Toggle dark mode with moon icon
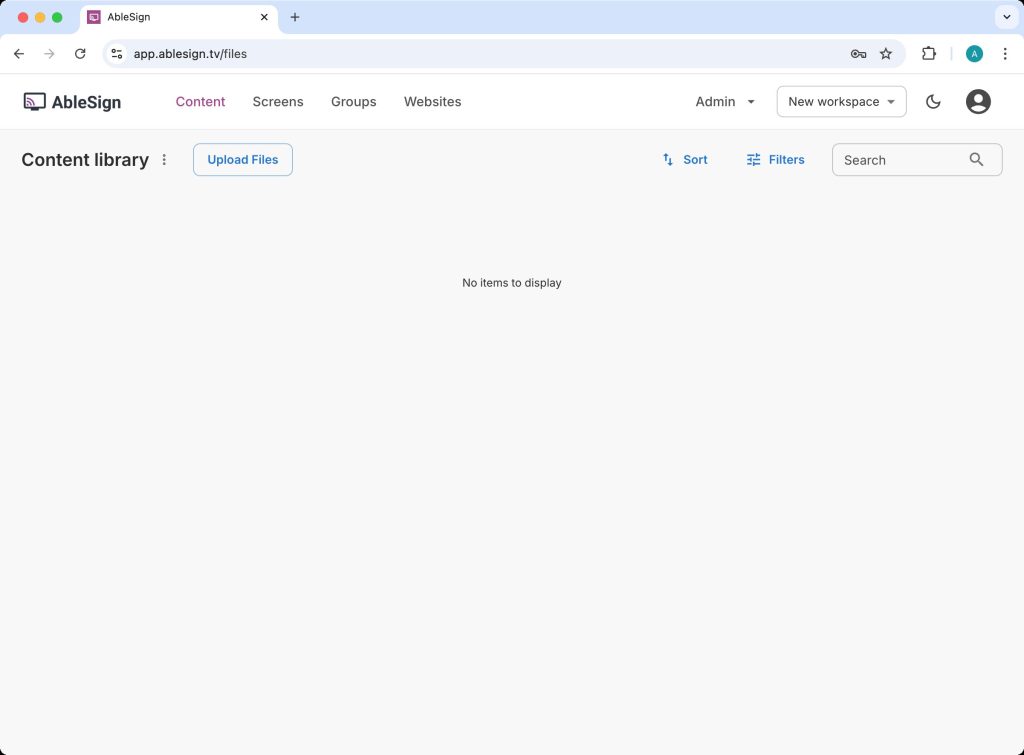The height and width of the screenshot is (755, 1024). click(933, 101)
